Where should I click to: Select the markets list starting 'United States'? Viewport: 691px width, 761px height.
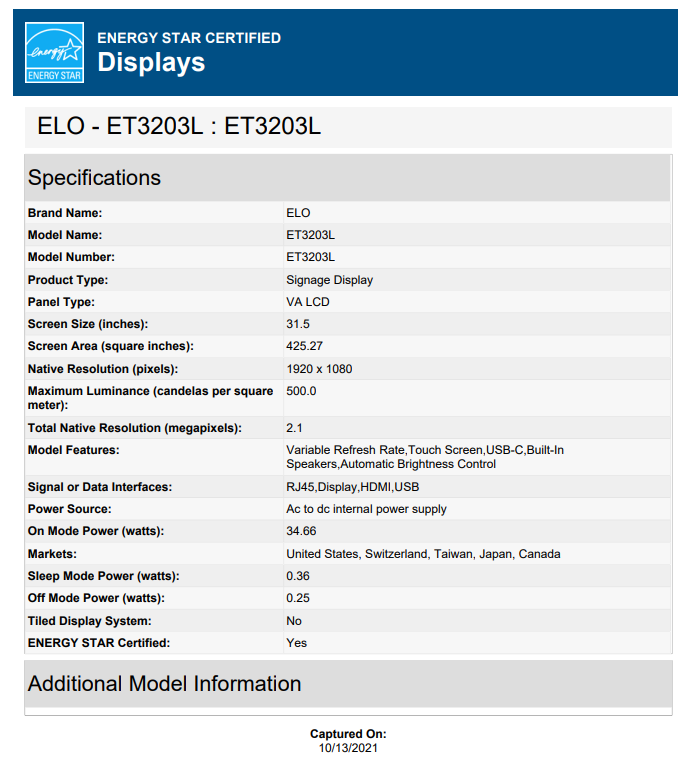pyautogui.click(x=423, y=554)
